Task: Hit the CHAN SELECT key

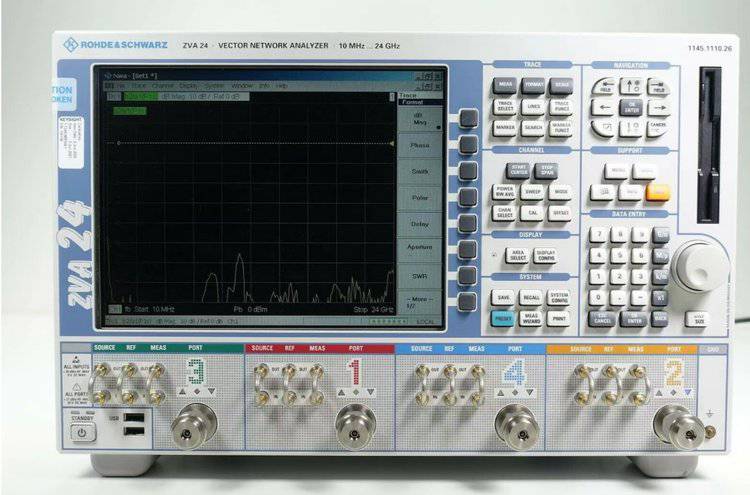Action: [x=505, y=213]
